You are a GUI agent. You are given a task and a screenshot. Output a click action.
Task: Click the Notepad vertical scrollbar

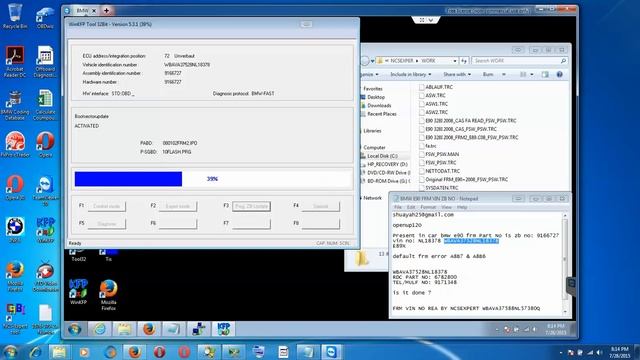click(x=565, y=263)
